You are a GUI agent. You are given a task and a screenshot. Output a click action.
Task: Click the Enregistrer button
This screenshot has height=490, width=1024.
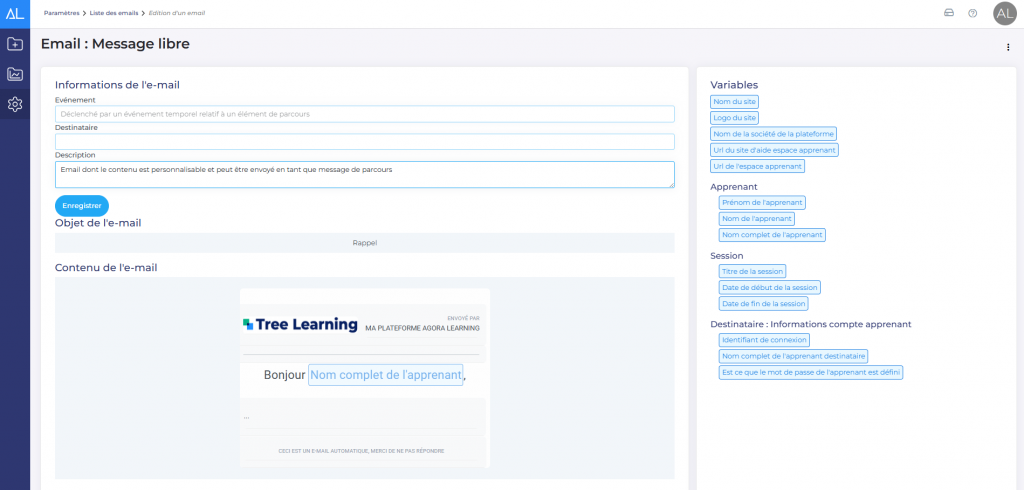tap(81, 205)
